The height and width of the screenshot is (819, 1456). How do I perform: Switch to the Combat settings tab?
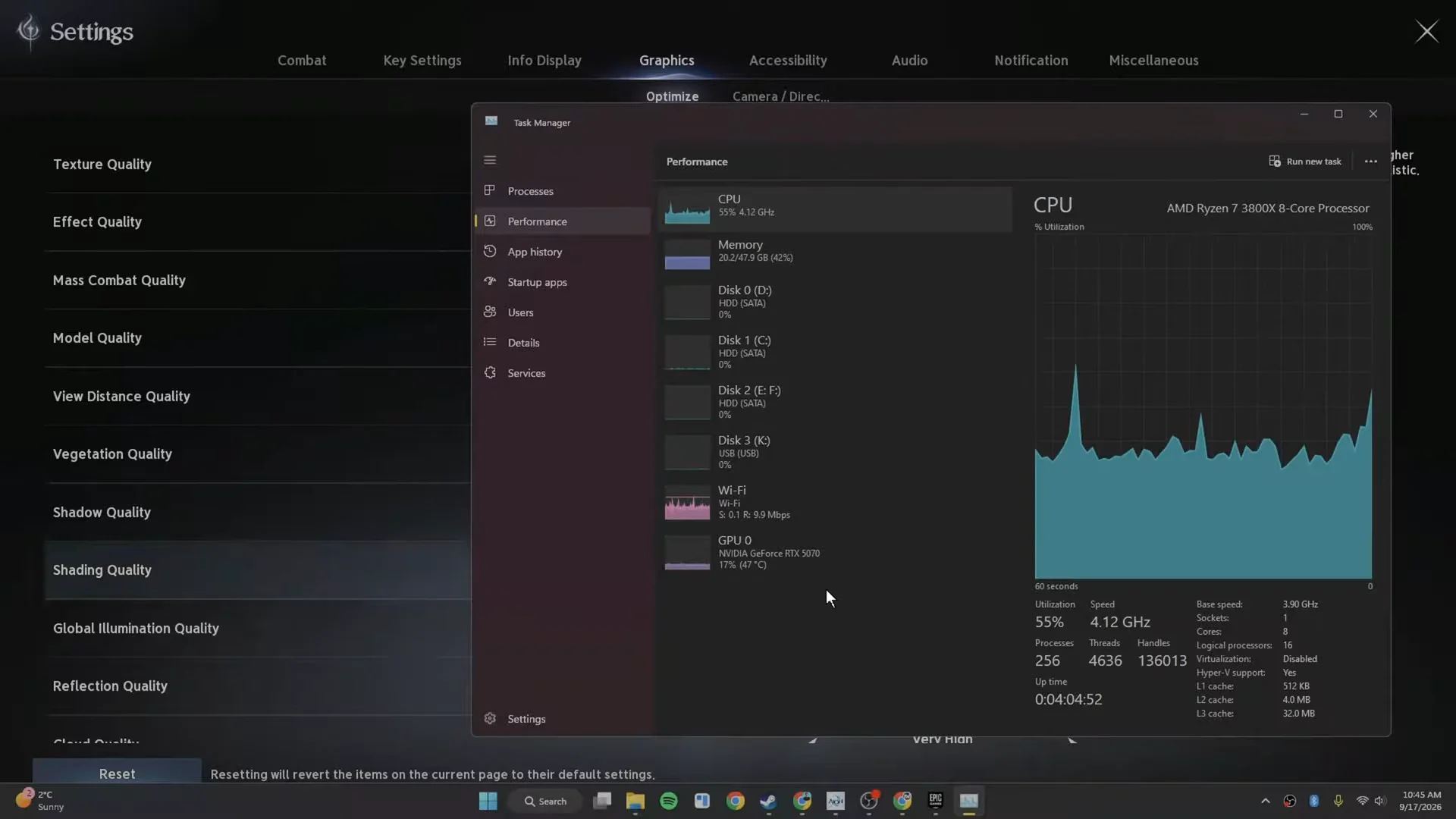point(302,61)
